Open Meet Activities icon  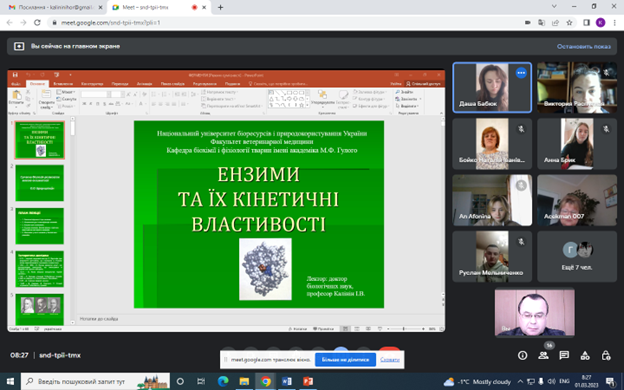coord(585,355)
